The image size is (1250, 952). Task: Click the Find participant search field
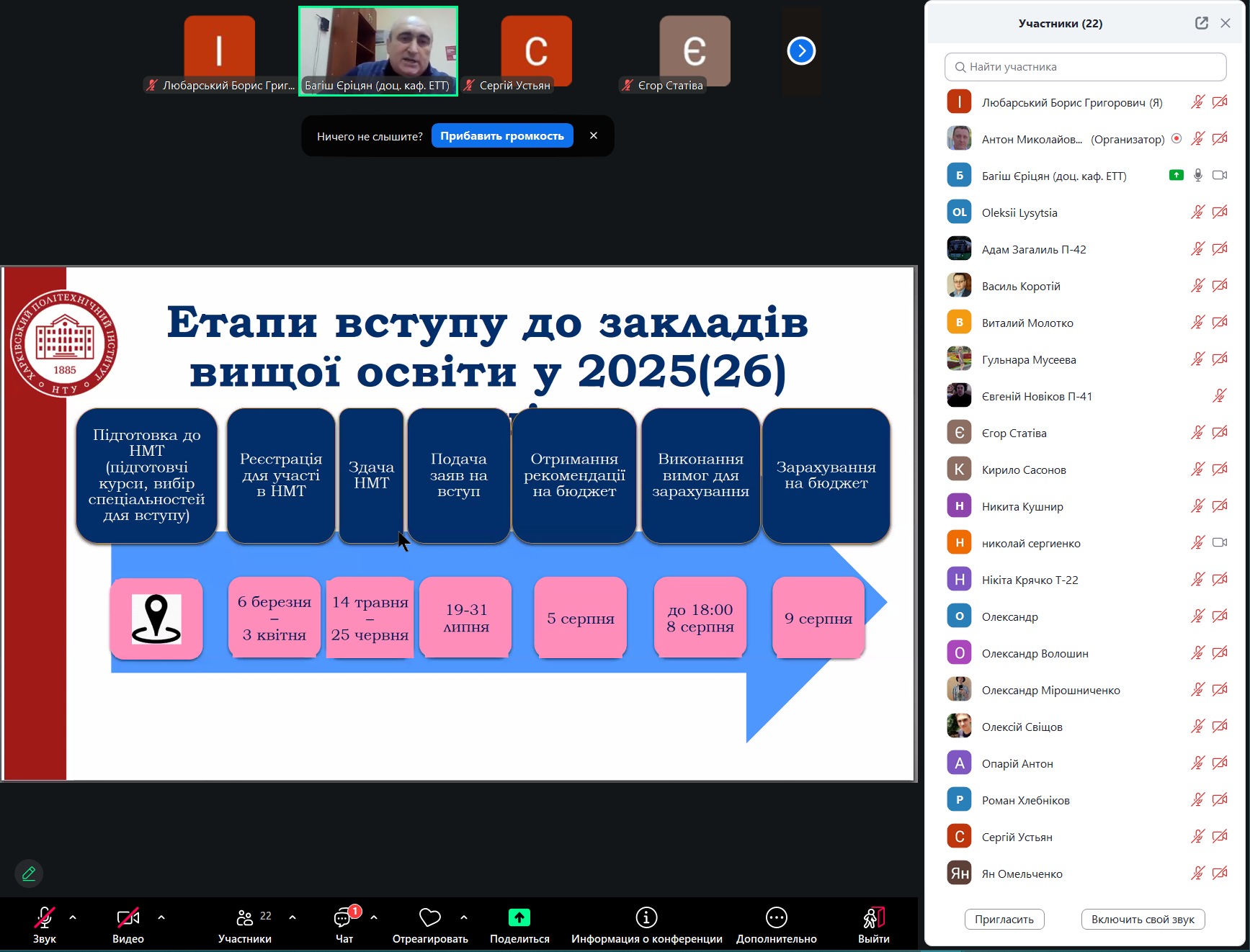click(1085, 67)
